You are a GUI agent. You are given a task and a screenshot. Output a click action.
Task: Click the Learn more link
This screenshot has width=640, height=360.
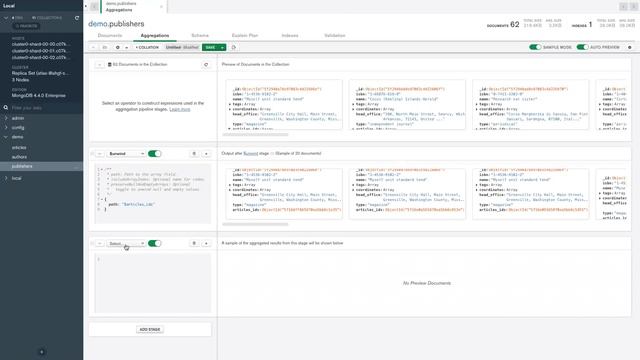pos(180,109)
